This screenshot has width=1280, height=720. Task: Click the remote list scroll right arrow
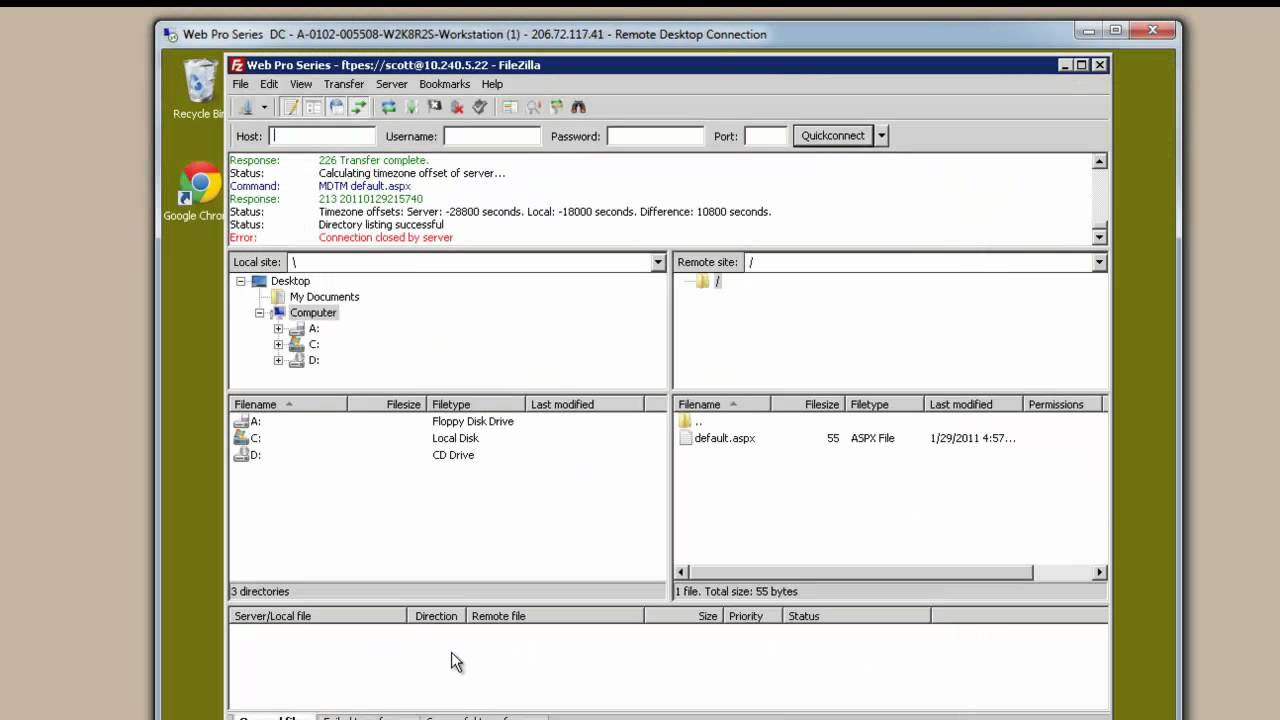click(x=1099, y=572)
